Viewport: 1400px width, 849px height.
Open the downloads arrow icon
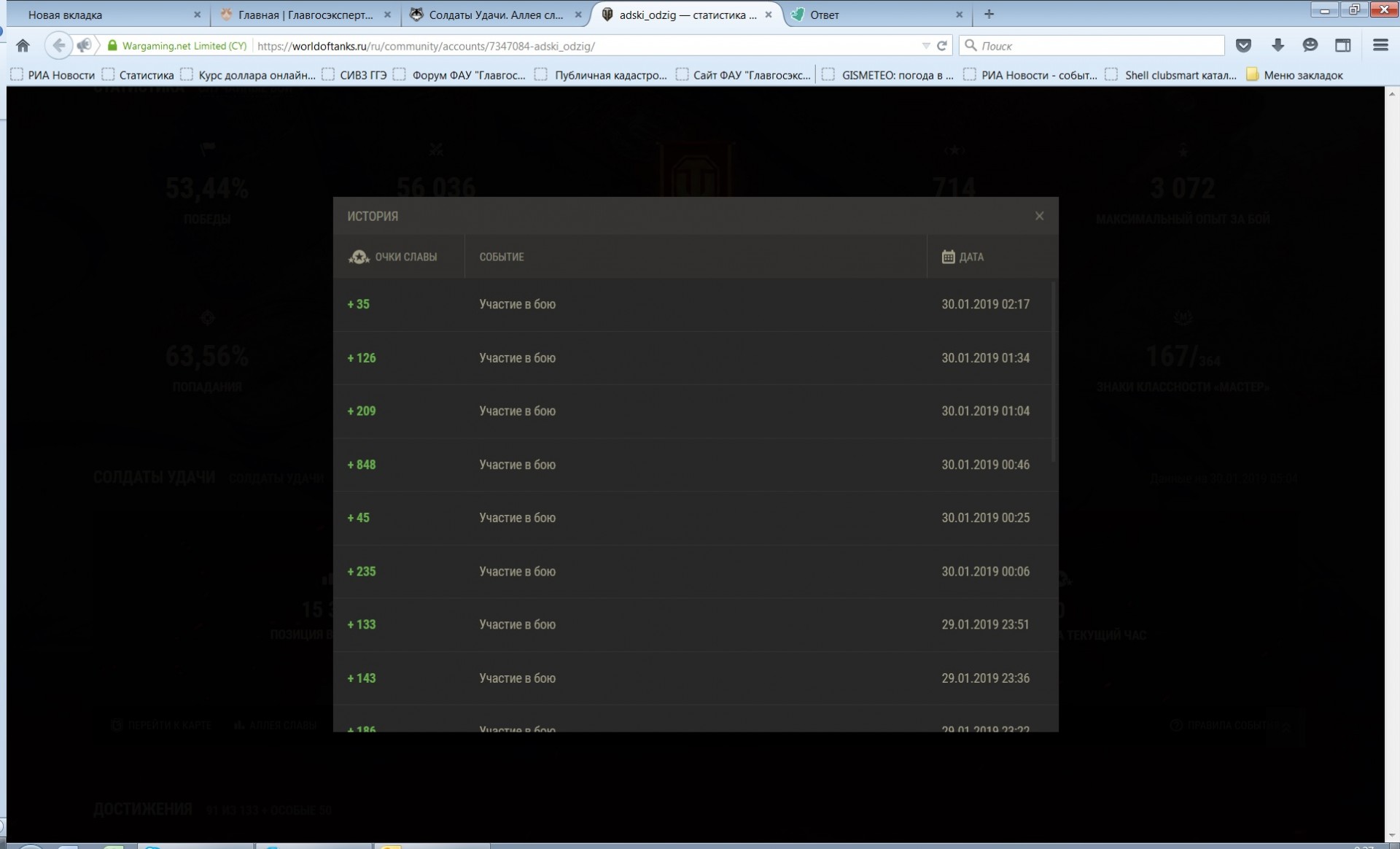[1277, 45]
